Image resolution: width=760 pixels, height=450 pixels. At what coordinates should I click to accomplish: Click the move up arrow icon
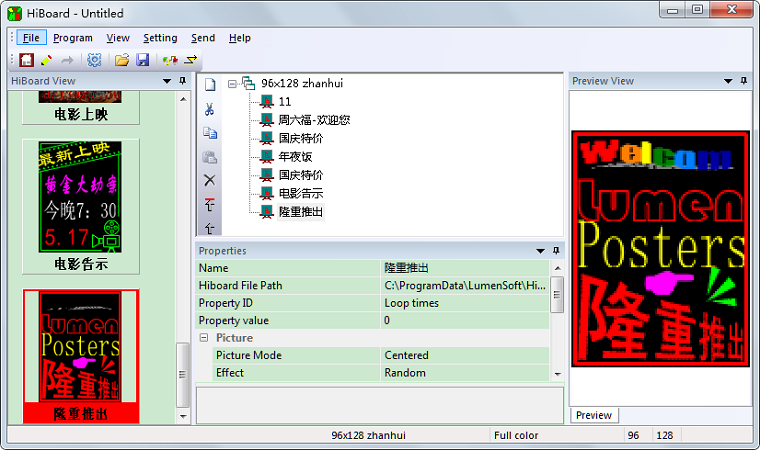coord(209,227)
